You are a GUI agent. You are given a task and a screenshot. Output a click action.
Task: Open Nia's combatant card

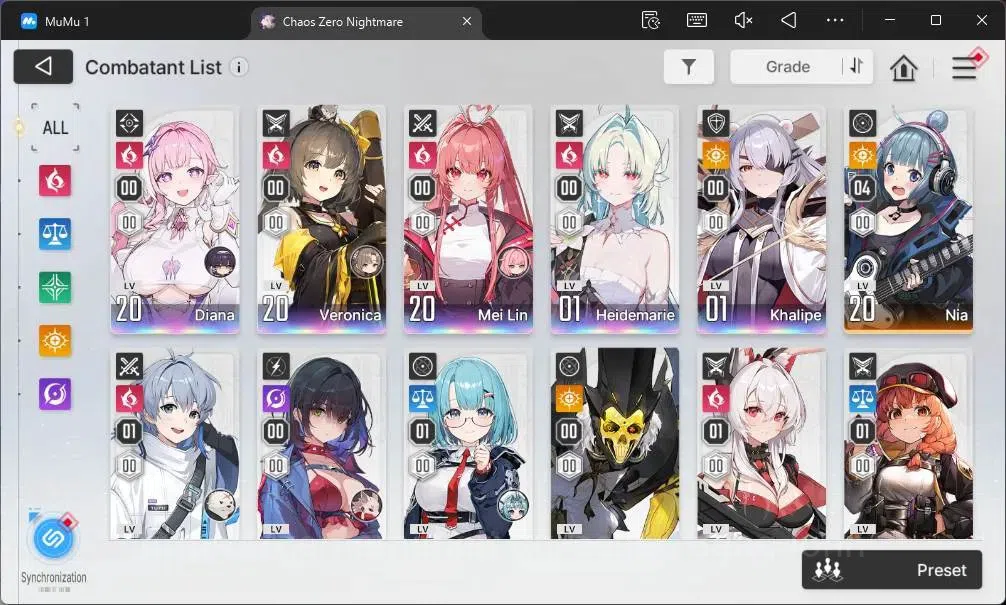click(908, 220)
